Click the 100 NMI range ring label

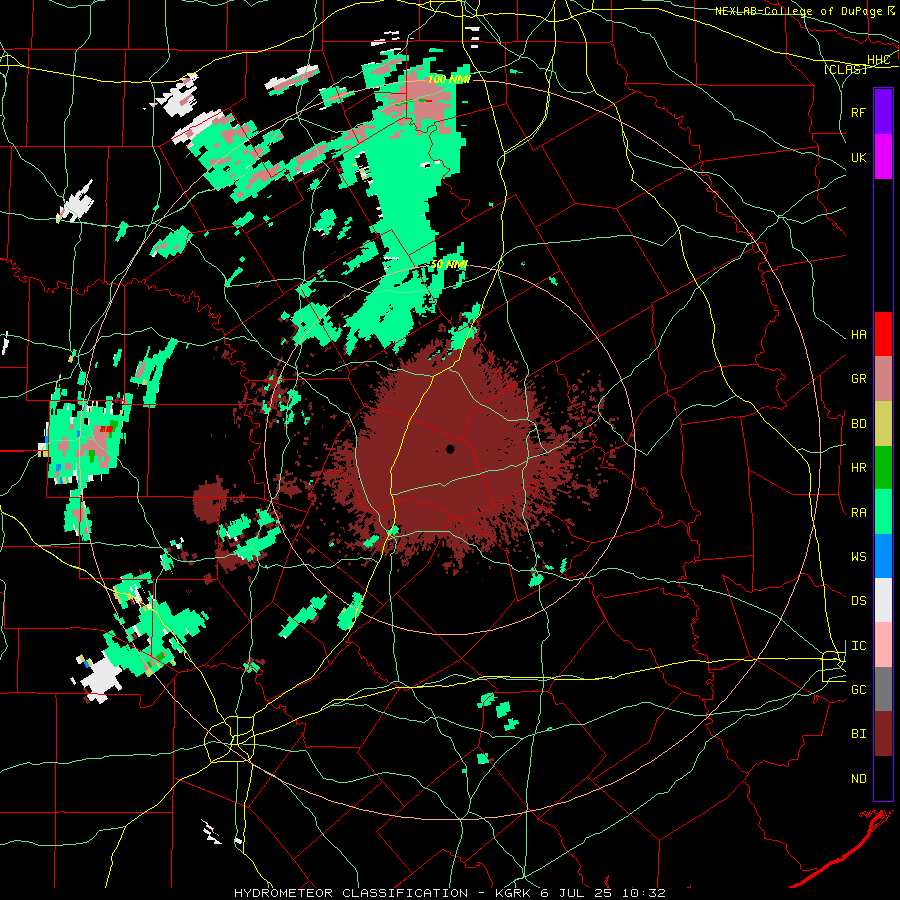[x=449, y=79]
